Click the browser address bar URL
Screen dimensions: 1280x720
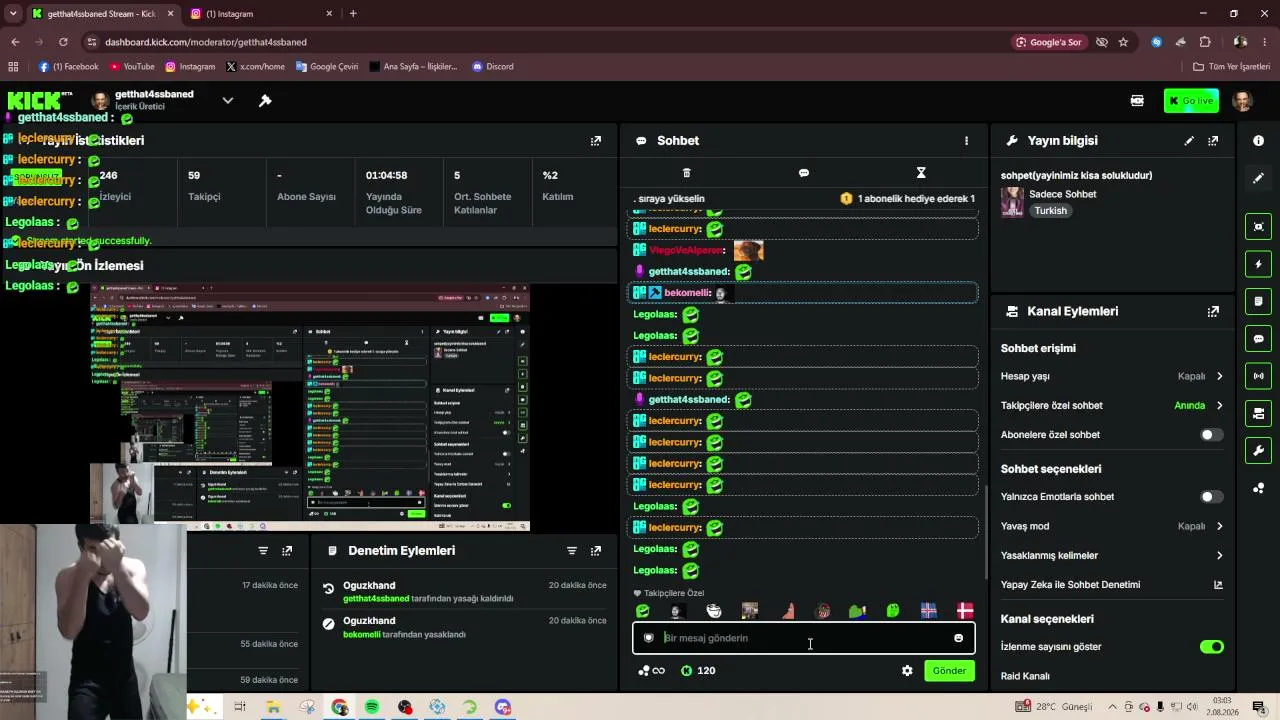pyautogui.click(x=206, y=42)
